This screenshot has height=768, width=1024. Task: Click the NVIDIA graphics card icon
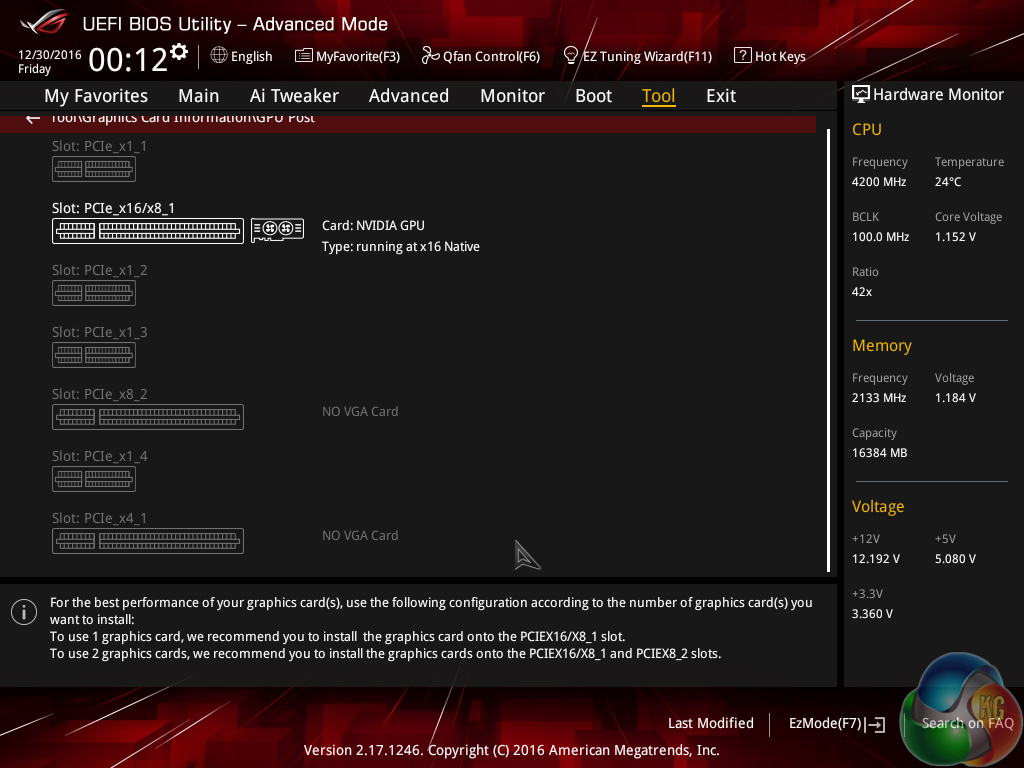pos(278,230)
